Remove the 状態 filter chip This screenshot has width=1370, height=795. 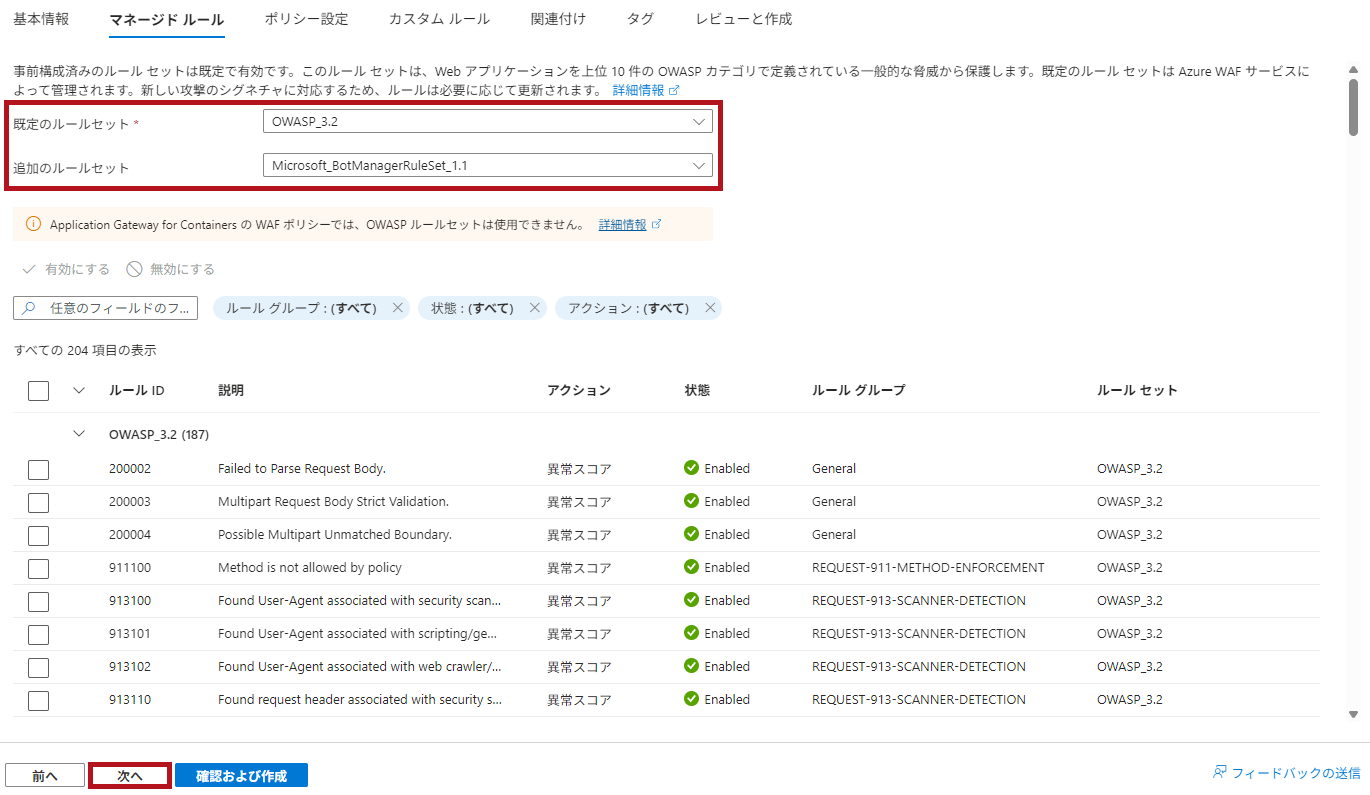point(535,308)
